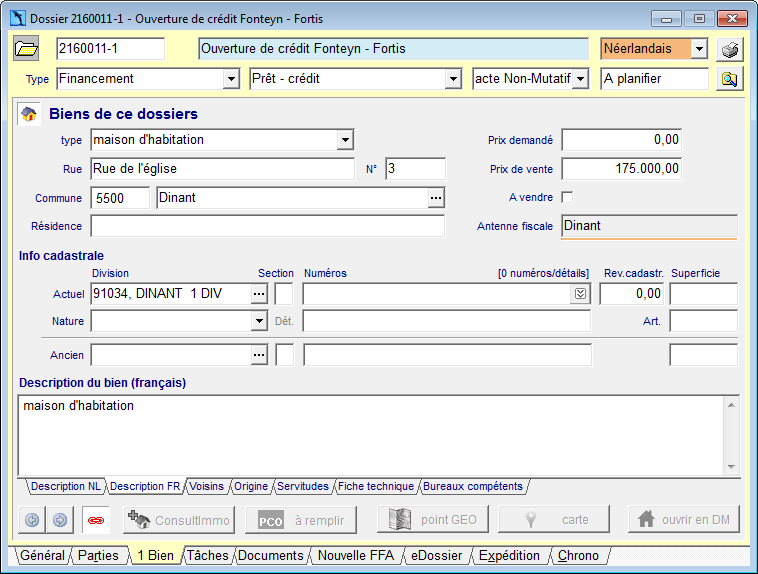
Task: Open ConsultImmo button
Action: (179, 520)
